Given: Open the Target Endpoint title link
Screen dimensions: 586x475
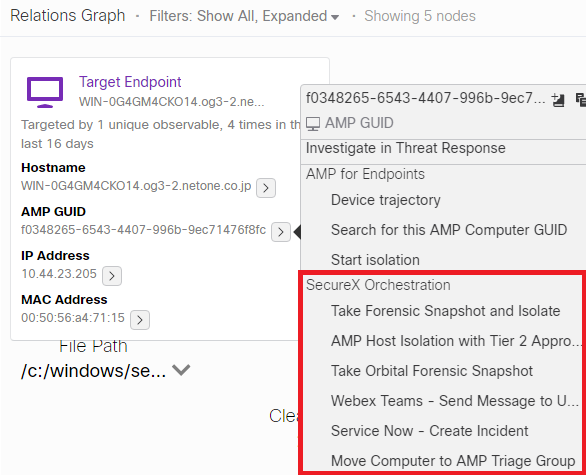Looking at the screenshot, I should [130, 82].
